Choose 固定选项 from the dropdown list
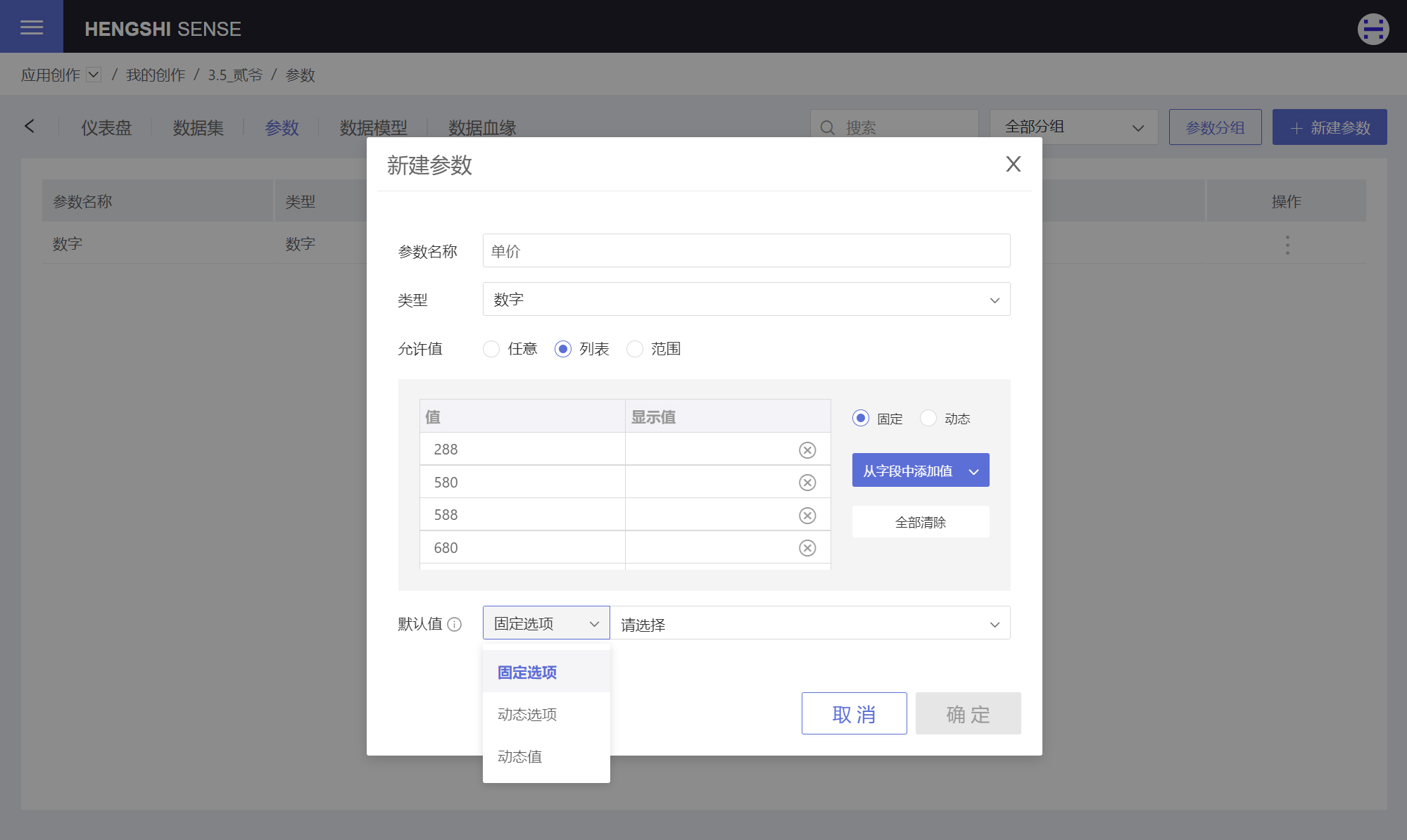This screenshot has width=1407, height=840. click(546, 672)
